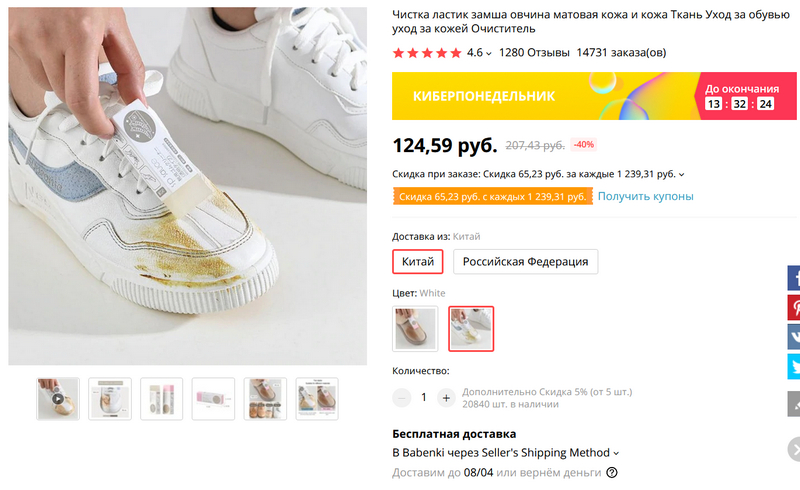Click the delivery guarantee question mark icon
Screen dimensions: 800x490
pos(612,473)
